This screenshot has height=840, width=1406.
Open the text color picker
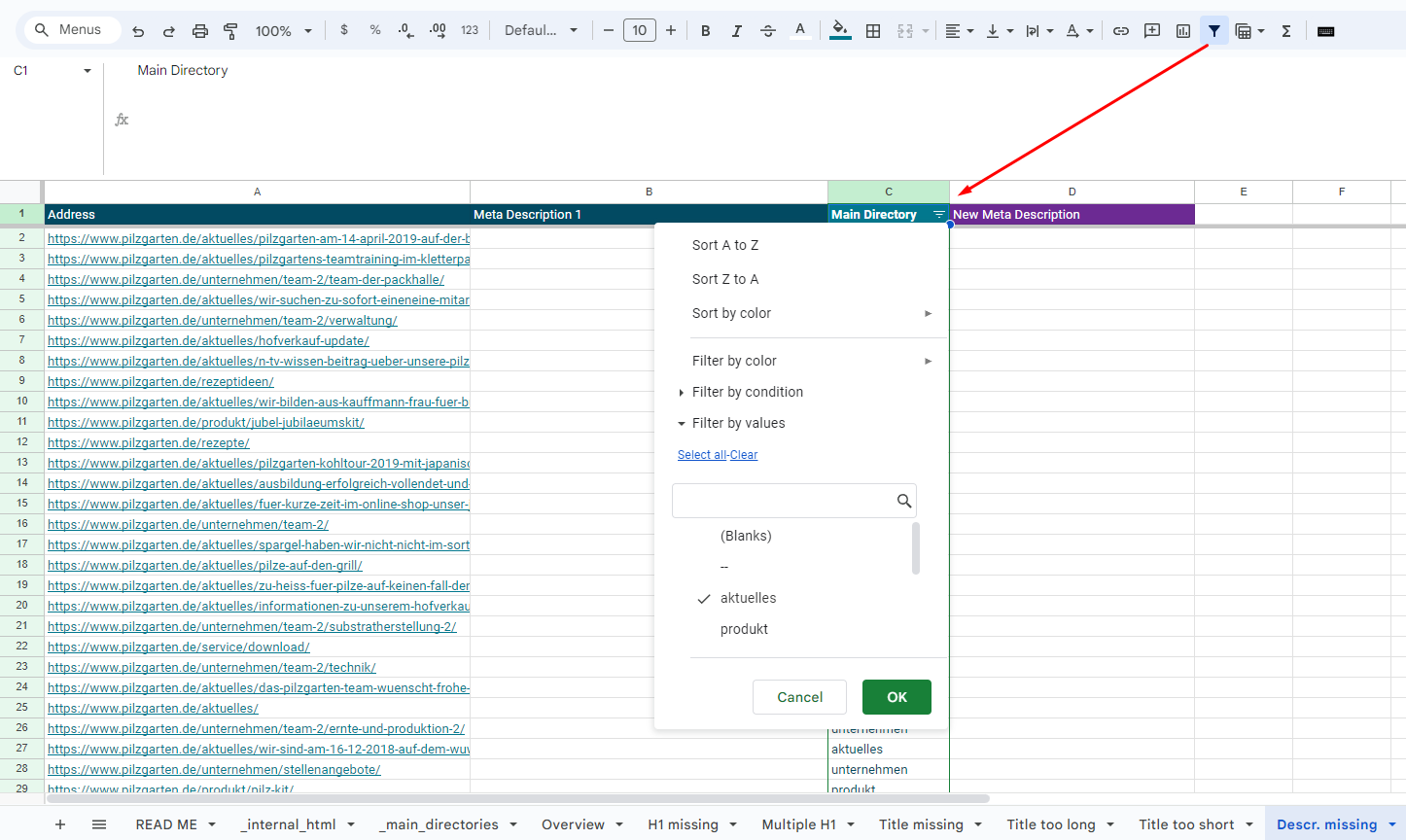800,30
